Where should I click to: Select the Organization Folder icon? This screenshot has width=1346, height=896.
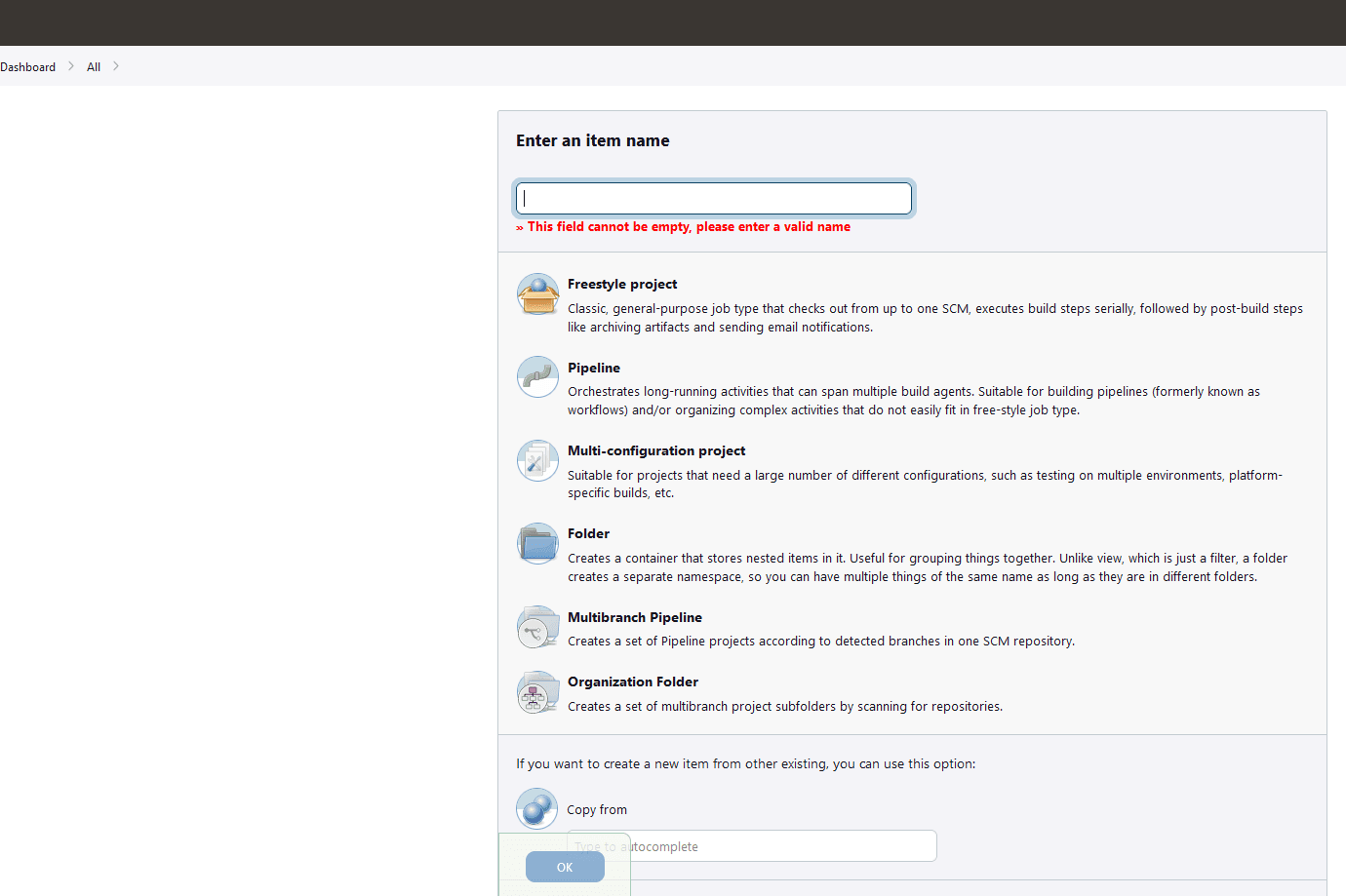[537, 692]
